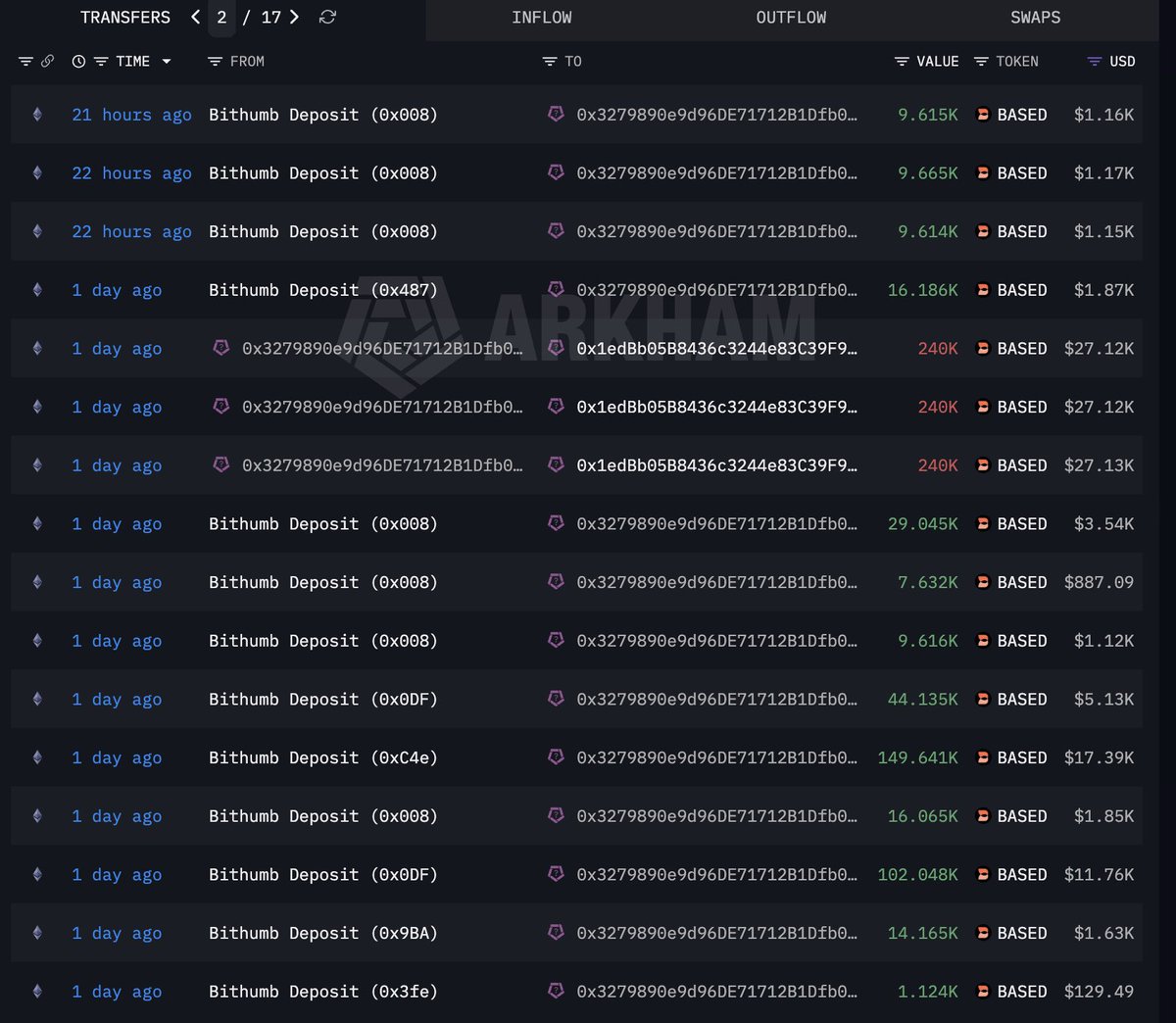The width and height of the screenshot is (1176, 1023).
Task: Switch to the SWAPS tab
Action: (1036, 18)
